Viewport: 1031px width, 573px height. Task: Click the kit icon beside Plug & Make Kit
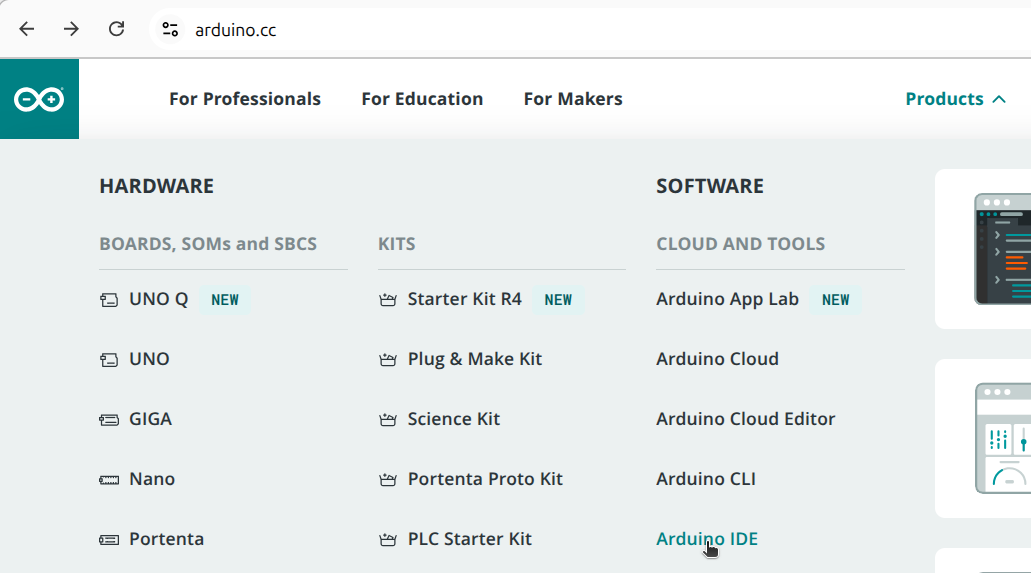388,360
